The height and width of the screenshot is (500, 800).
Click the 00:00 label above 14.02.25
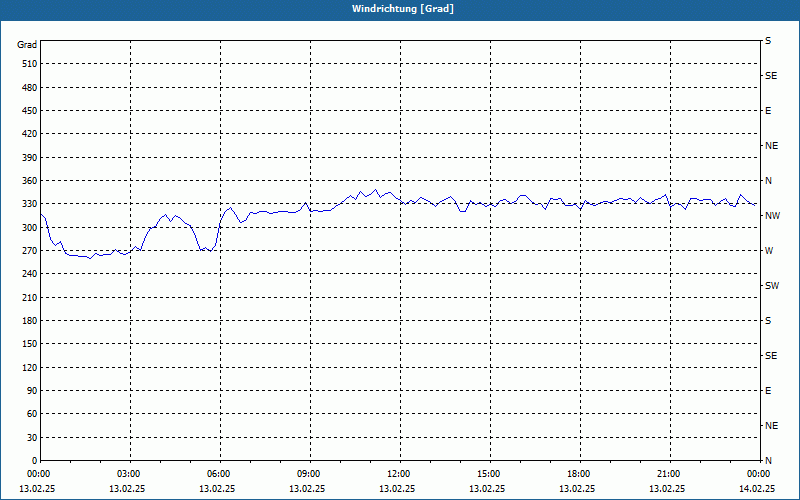[x=758, y=474]
